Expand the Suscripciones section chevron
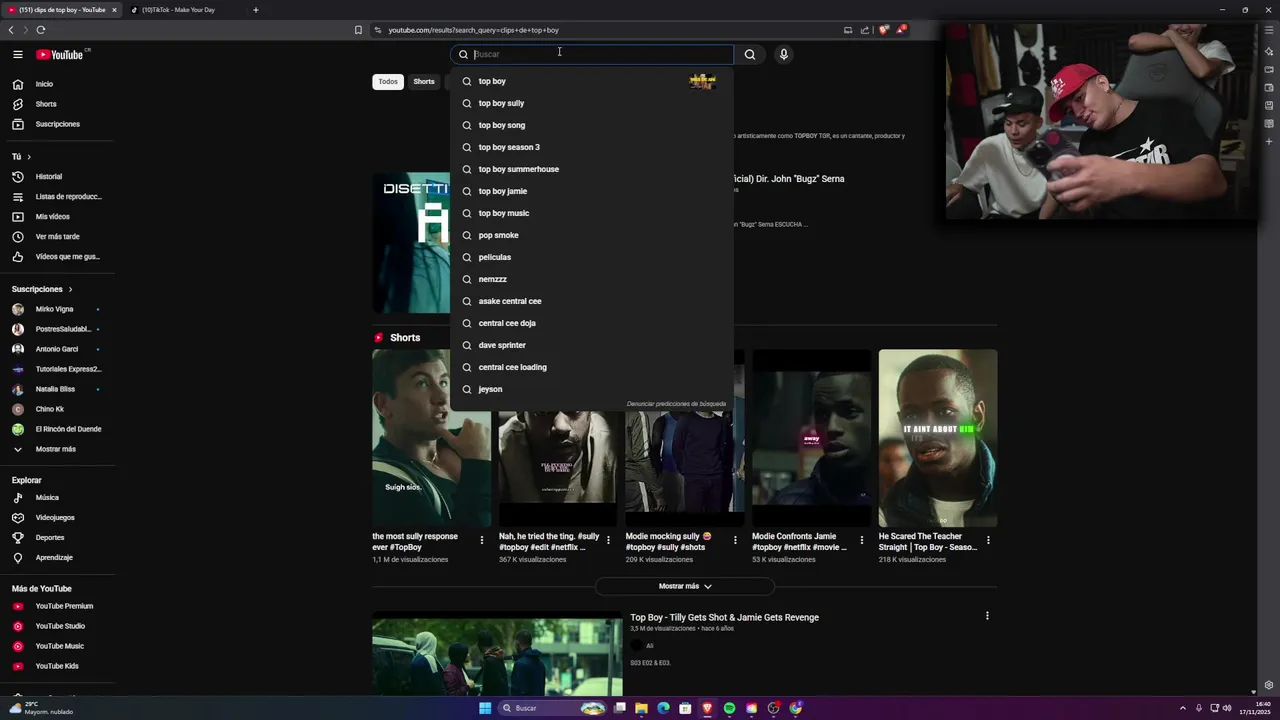The image size is (1280, 720). click(x=70, y=289)
